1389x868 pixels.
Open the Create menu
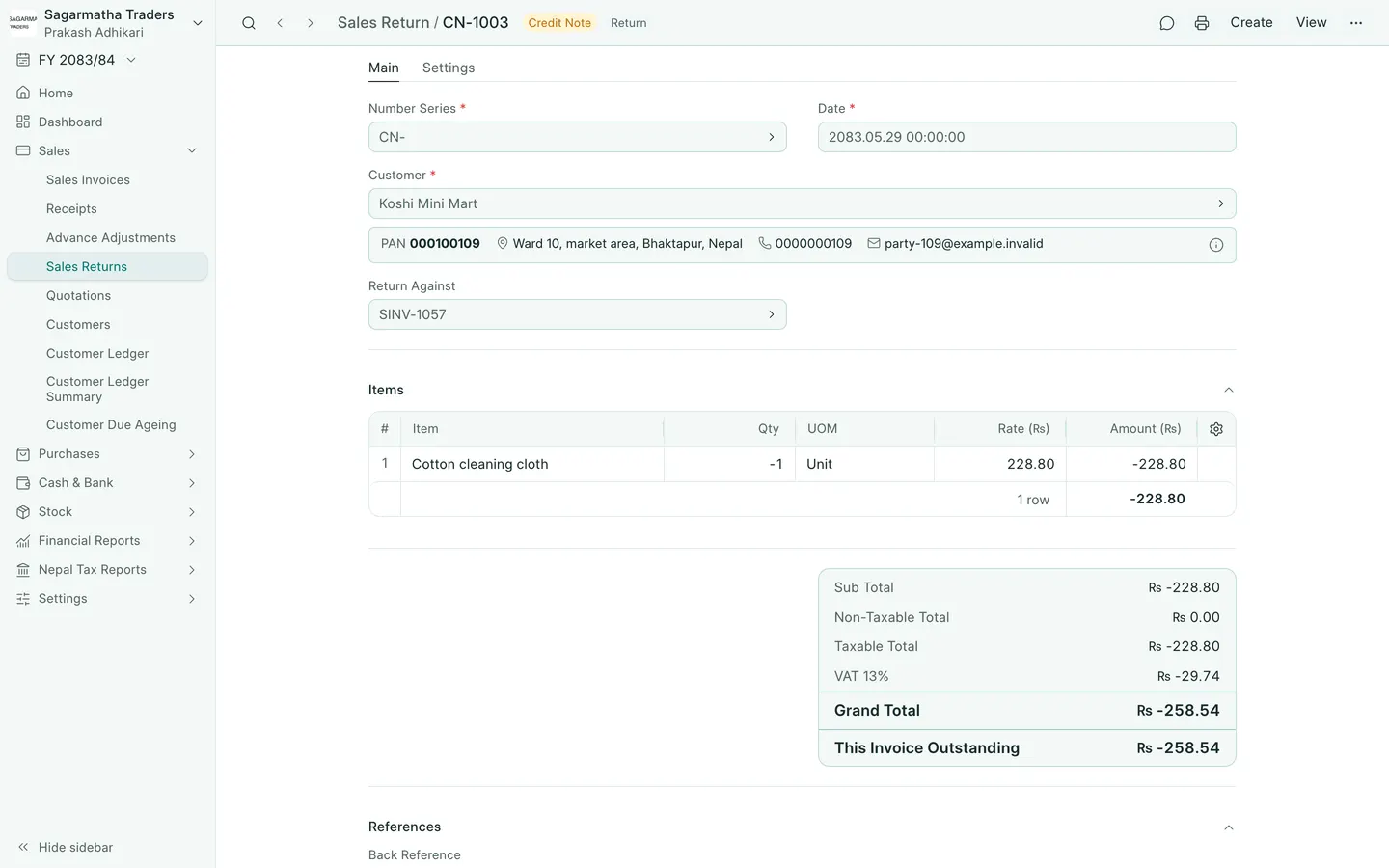1252,23
